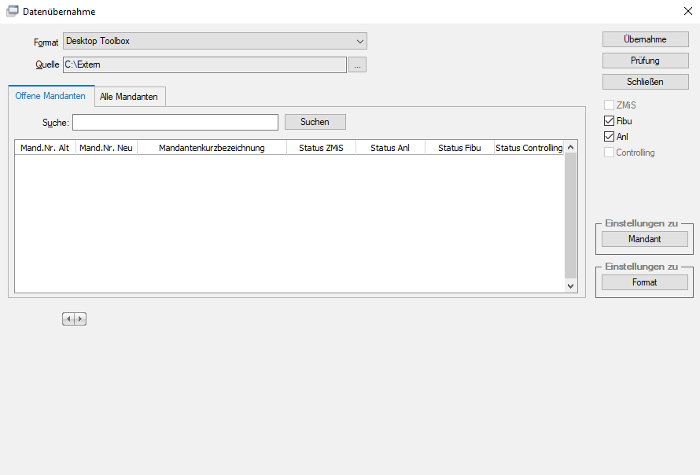
Task: Click the Status Anl column header
Action: (x=390, y=148)
